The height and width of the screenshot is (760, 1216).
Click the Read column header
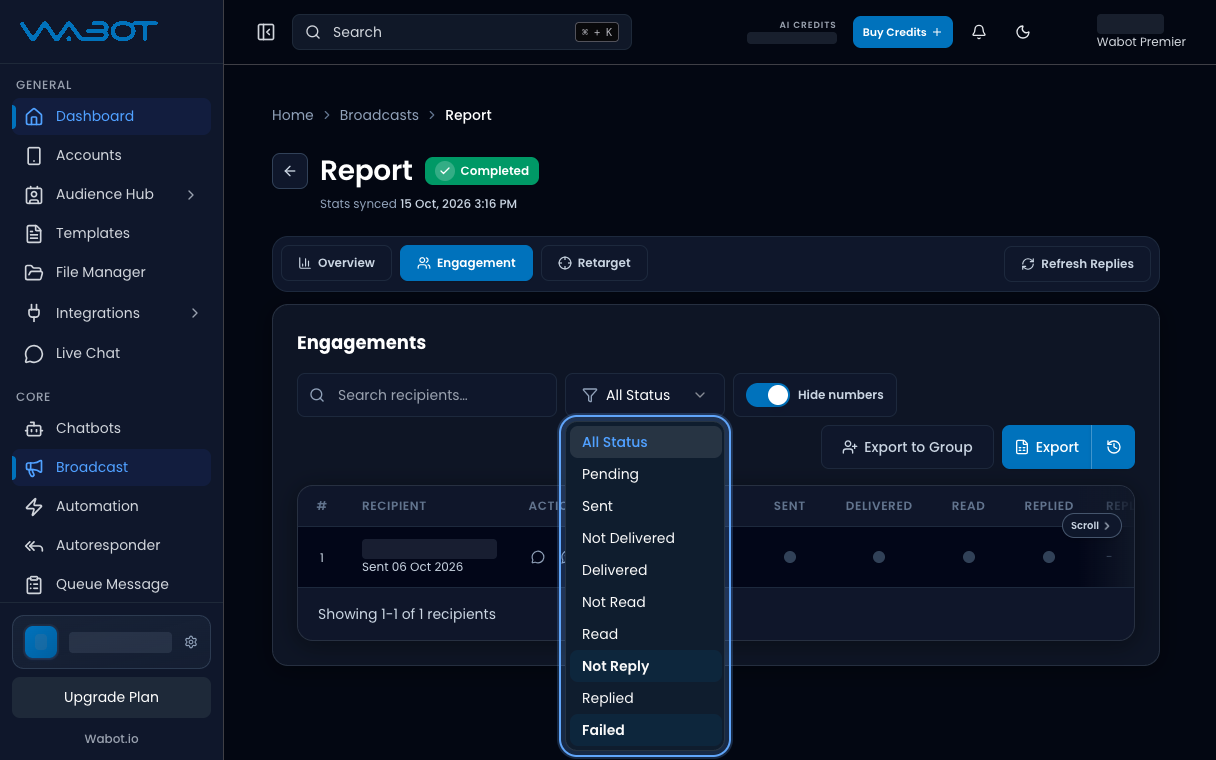[x=968, y=506]
